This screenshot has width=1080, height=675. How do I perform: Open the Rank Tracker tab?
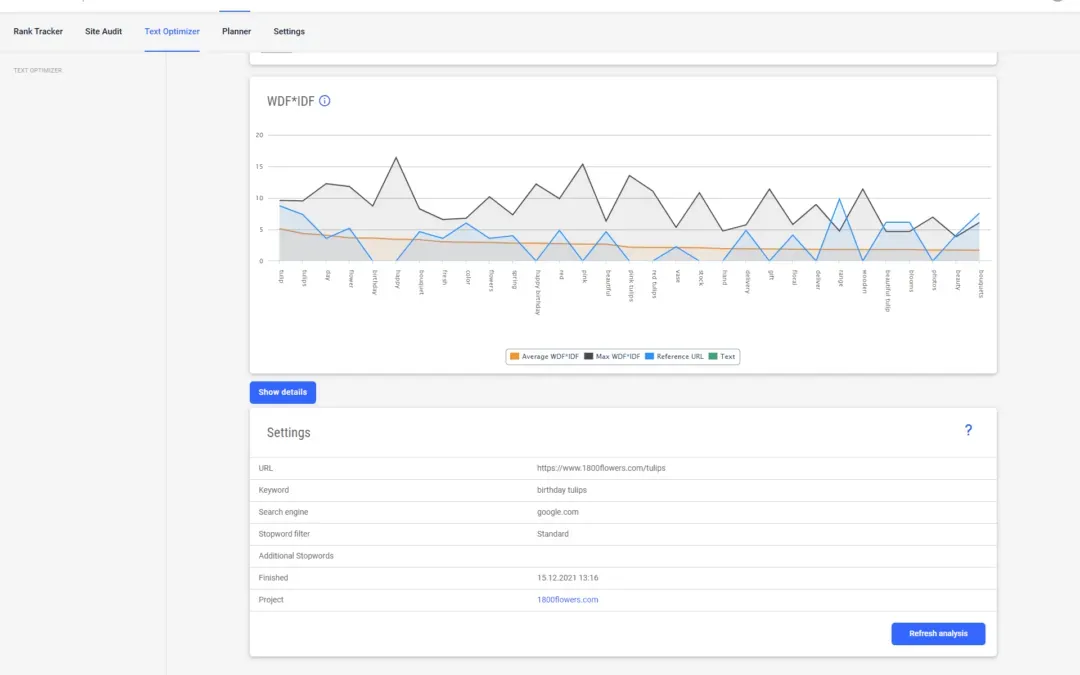[38, 32]
